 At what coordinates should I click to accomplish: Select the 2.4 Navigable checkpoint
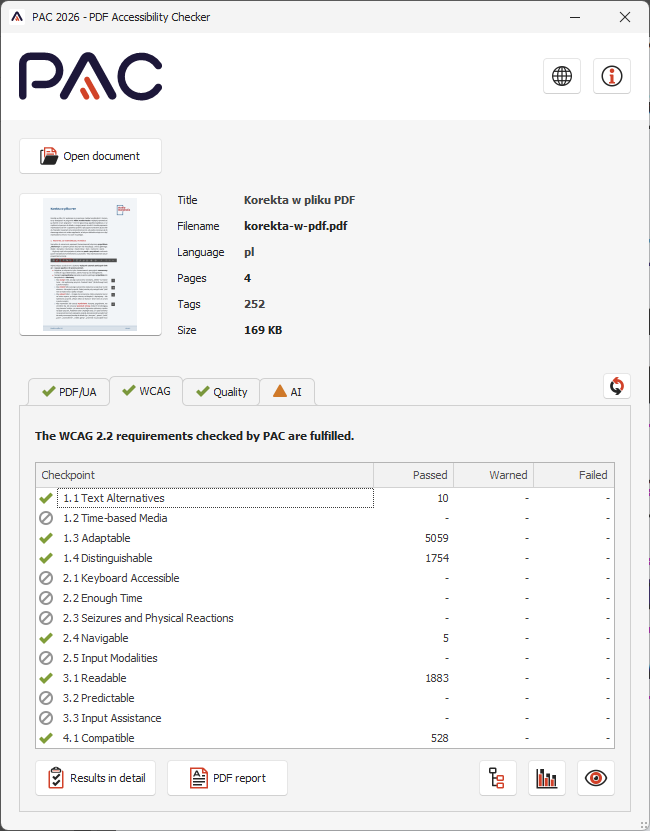[x=325, y=638]
